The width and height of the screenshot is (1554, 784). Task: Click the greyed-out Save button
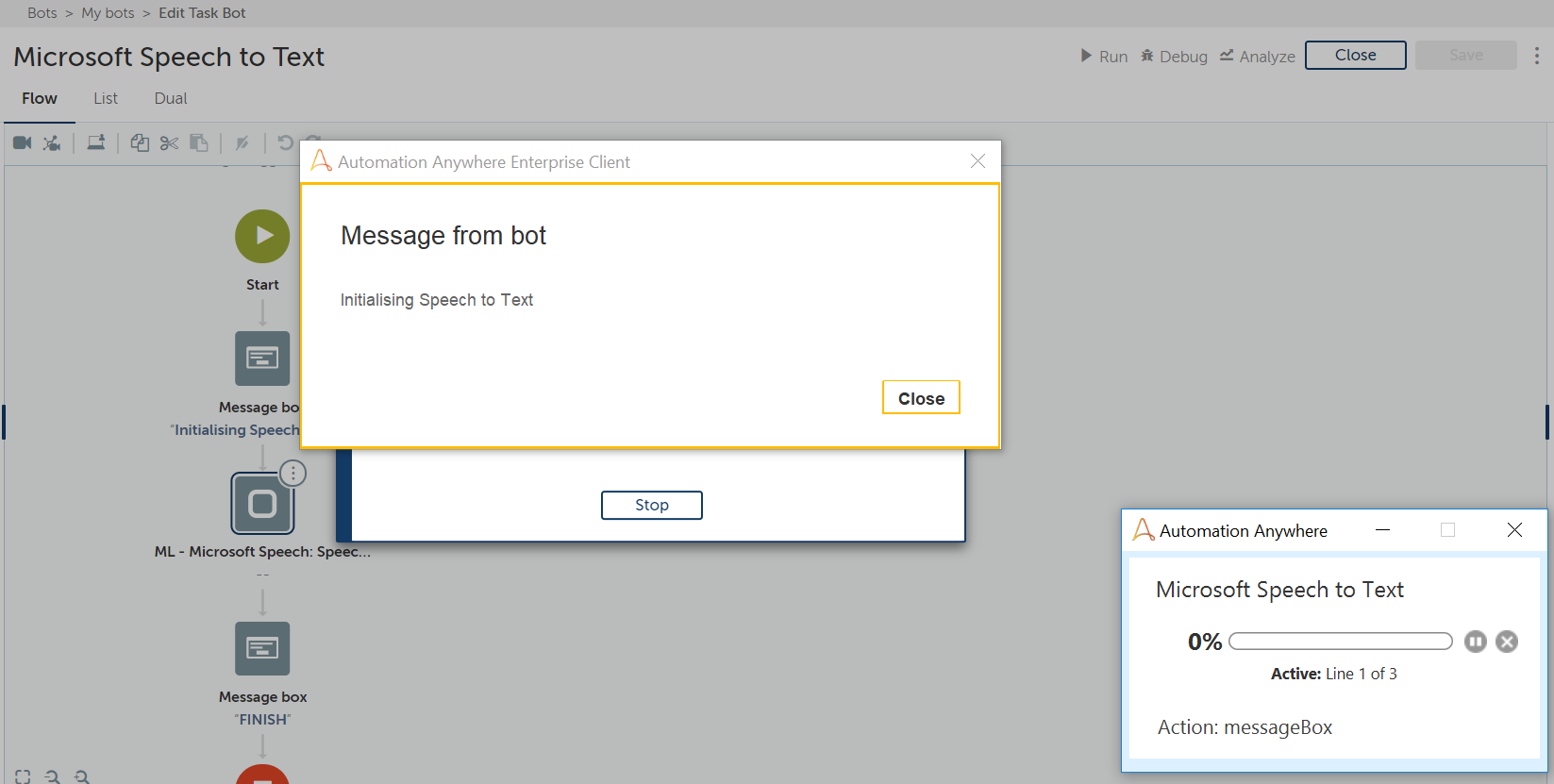click(x=1466, y=55)
